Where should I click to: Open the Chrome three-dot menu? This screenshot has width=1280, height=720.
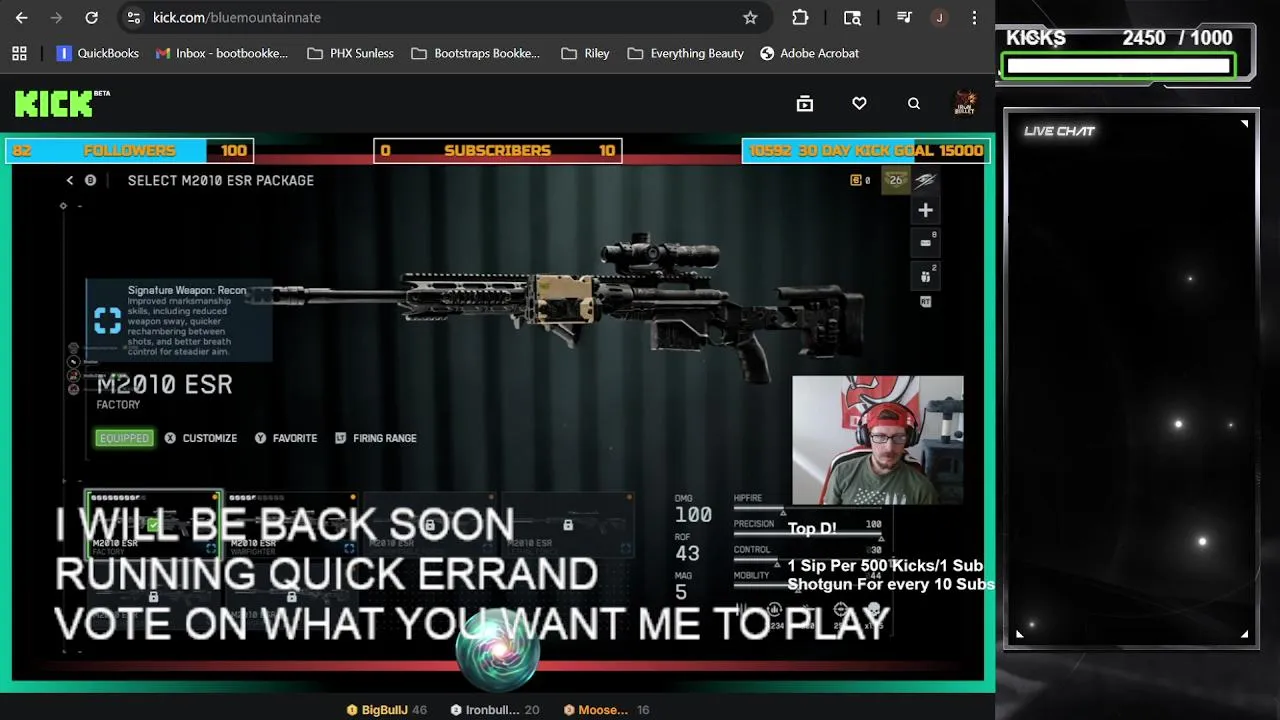click(x=974, y=17)
